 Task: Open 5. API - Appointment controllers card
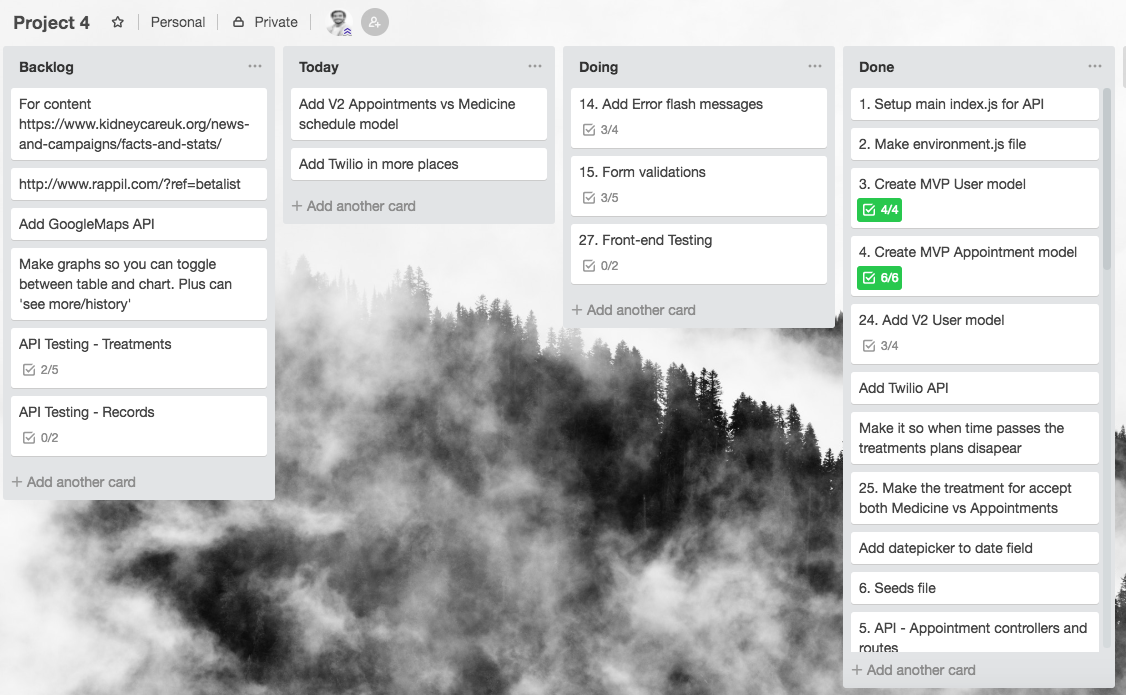974,633
